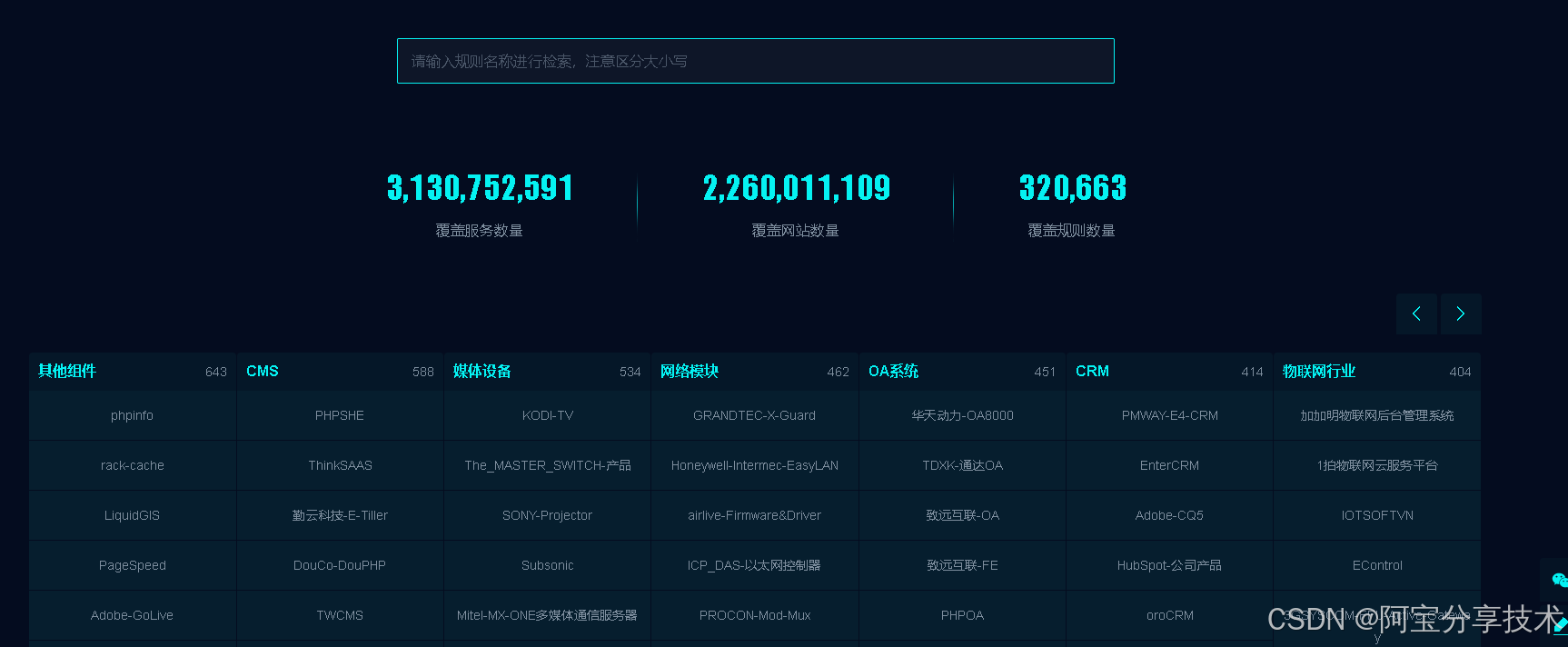Select the KODI-TV rule
This screenshot has width=1568, height=647.
pyautogui.click(x=547, y=415)
